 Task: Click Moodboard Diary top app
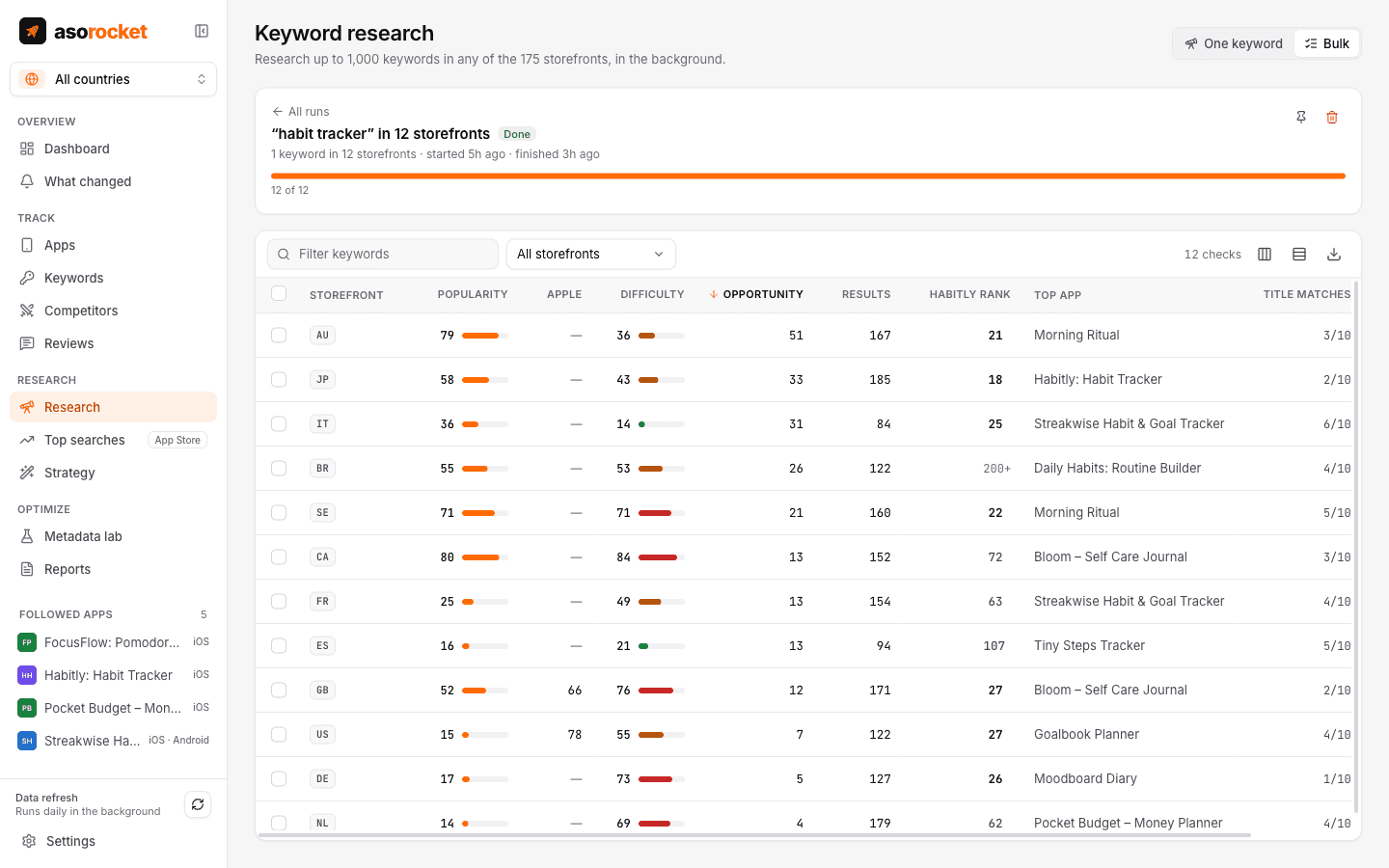pyautogui.click(x=1085, y=778)
